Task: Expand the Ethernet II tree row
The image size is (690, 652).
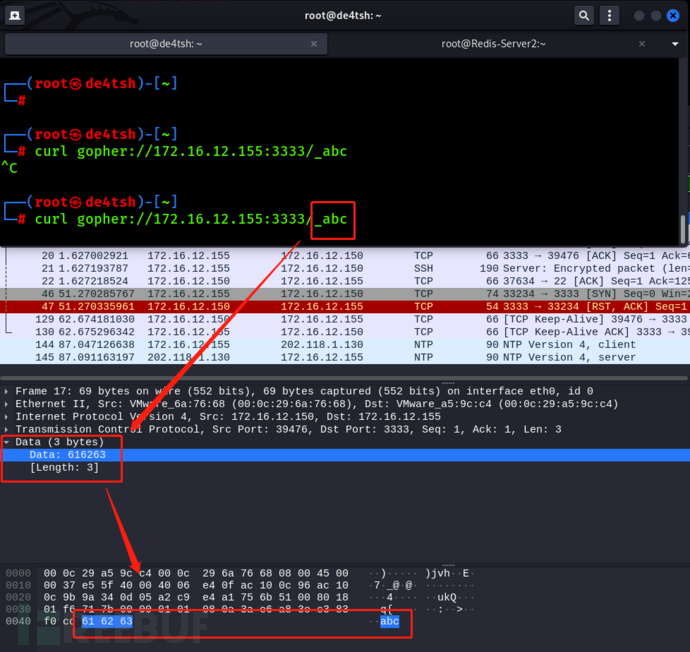Action: click(x=8, y=404)
